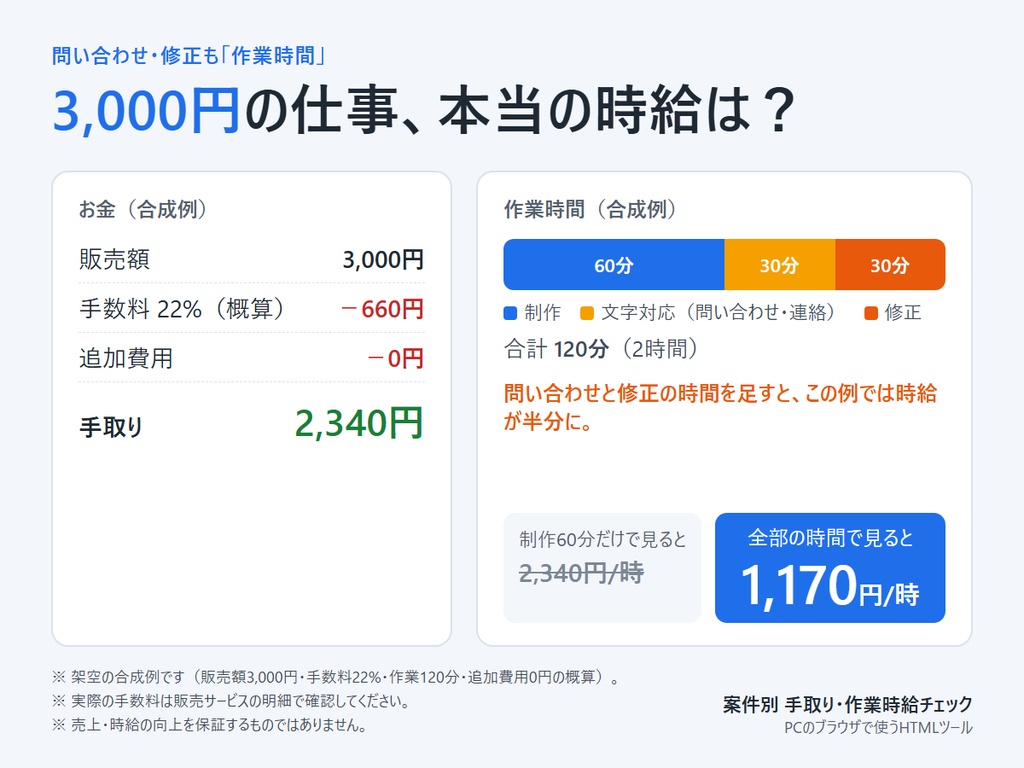The image size is (1024, 768).
Task: Click PCのブラウザで使うHTMLツール caption
Action: pos(878,728)
